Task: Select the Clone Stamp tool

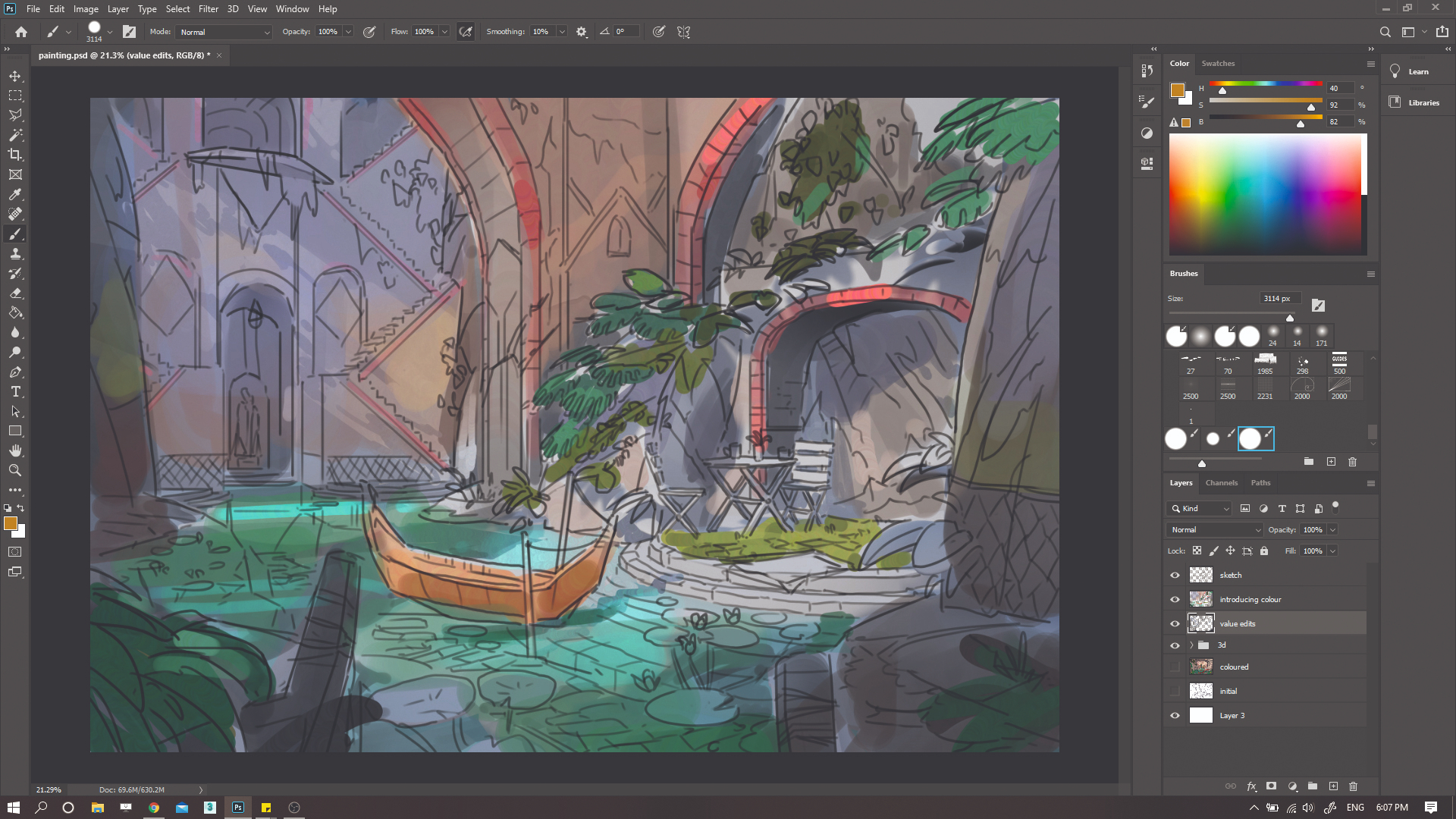Action: tap(15, 253)
